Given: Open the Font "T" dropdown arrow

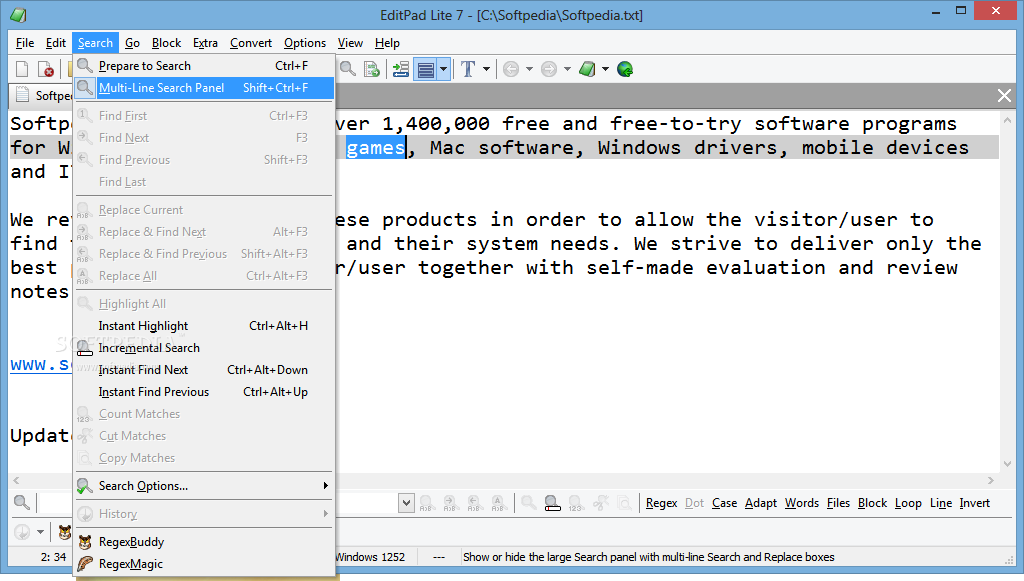Looking at the screenshot, I should (x=486, y=69).
